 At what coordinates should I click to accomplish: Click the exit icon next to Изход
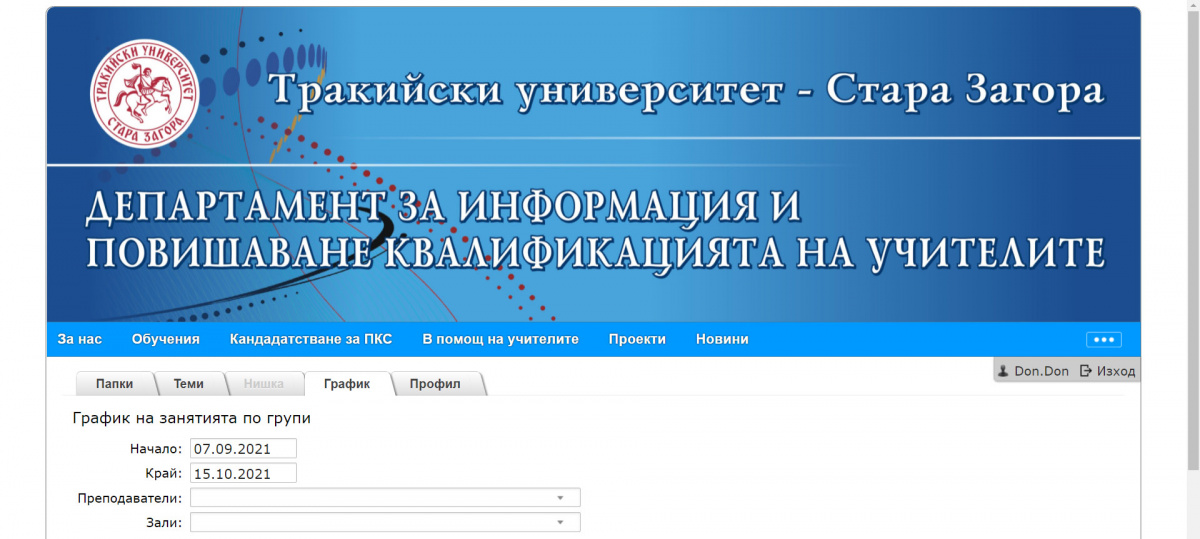[x=1085, y=371]
